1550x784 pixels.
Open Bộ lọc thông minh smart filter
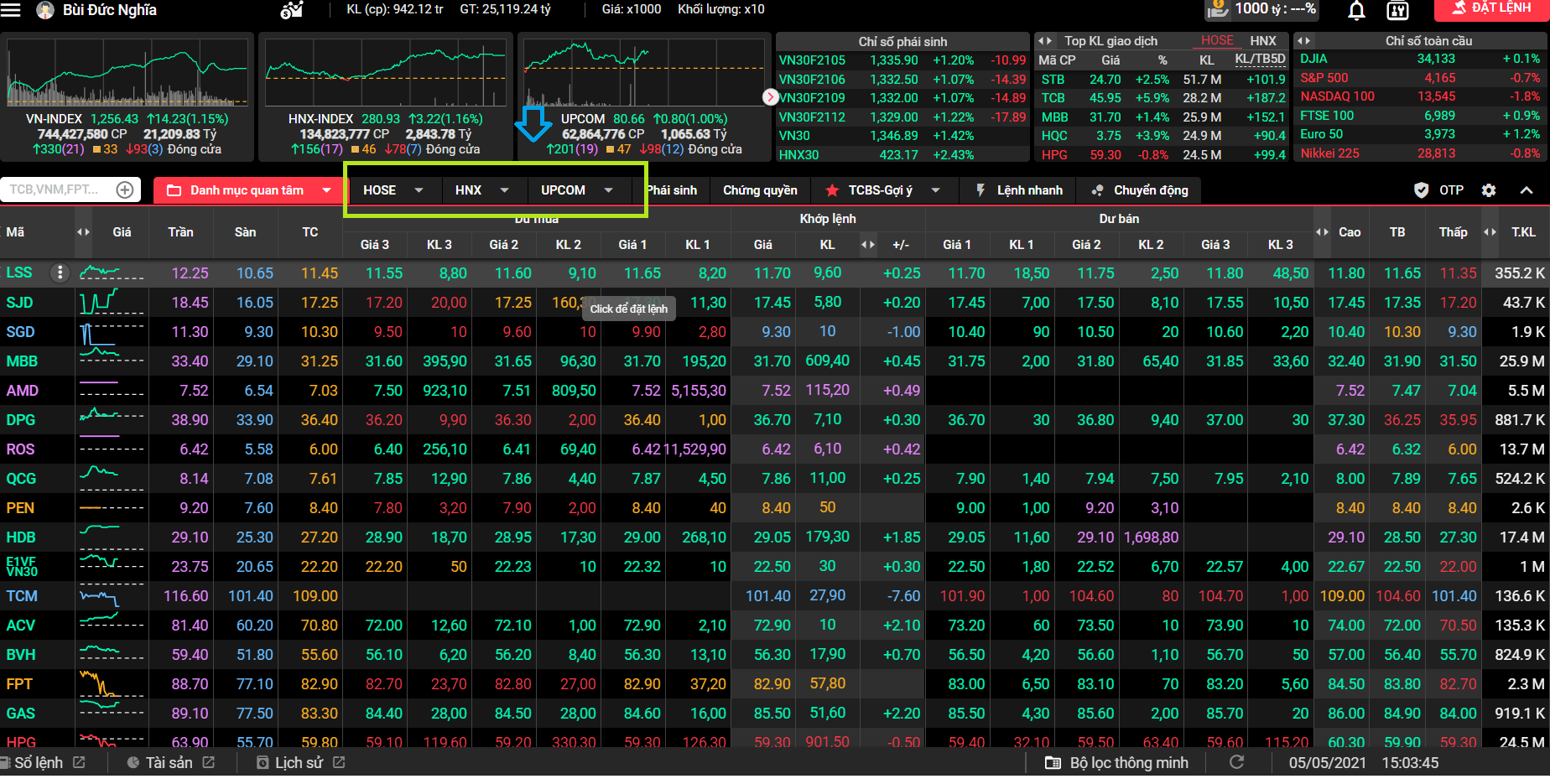pyautogui.click(x=1116, y=763)
